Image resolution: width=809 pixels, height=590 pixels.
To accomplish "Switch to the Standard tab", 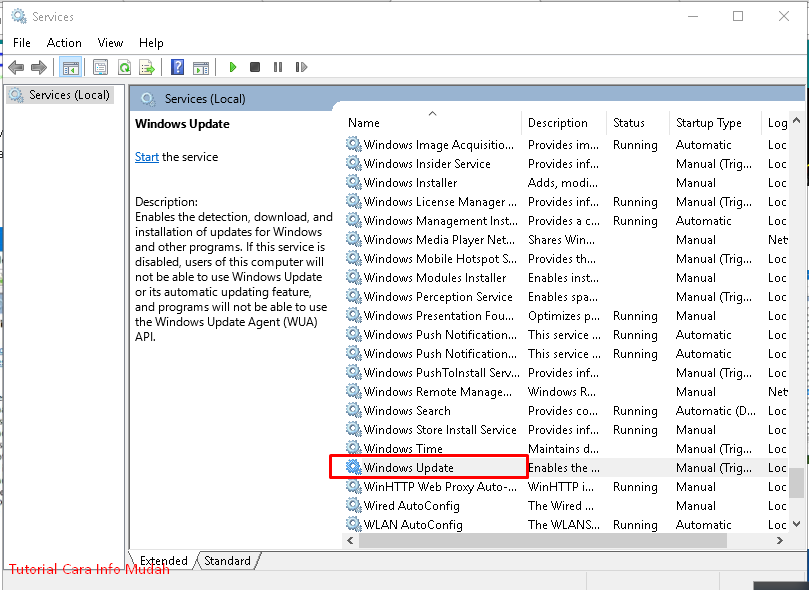I will [x=227, y=561].
